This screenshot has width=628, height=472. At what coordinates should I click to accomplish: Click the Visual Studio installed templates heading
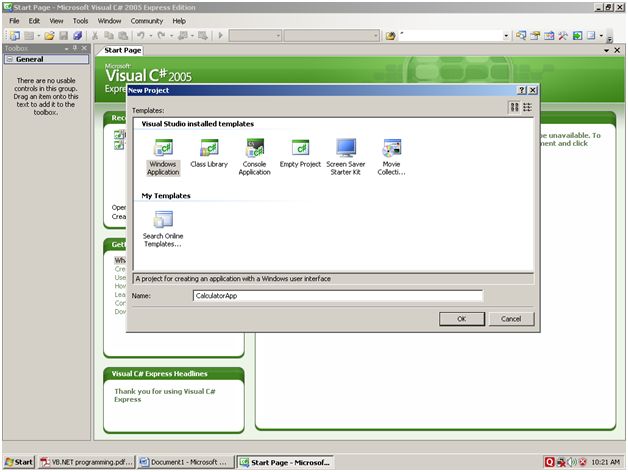click(x=197, y=124)
